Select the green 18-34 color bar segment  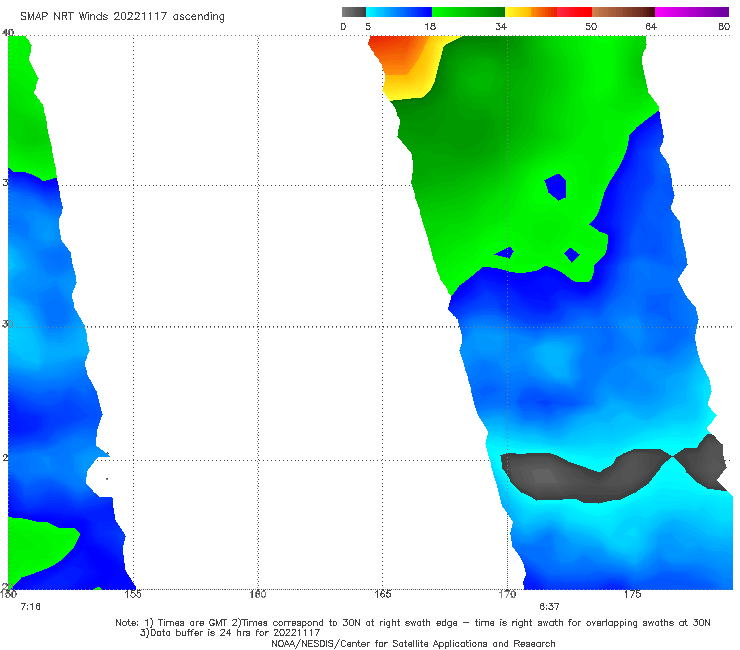pyautogui.click(x=468, y=12)
